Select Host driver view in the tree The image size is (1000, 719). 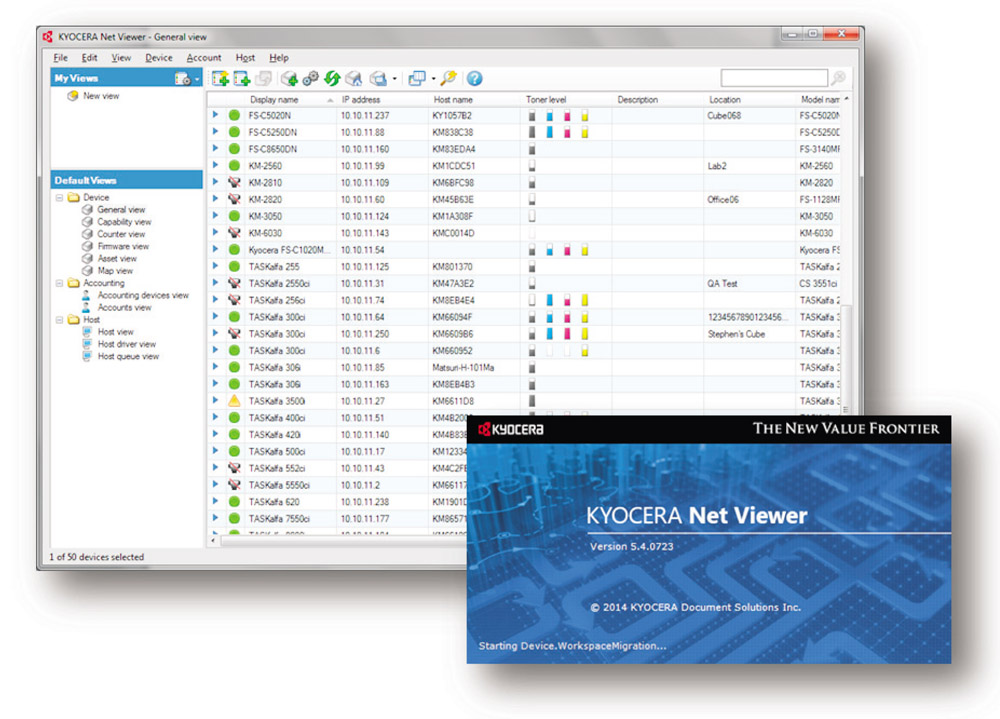coord(127,344)
